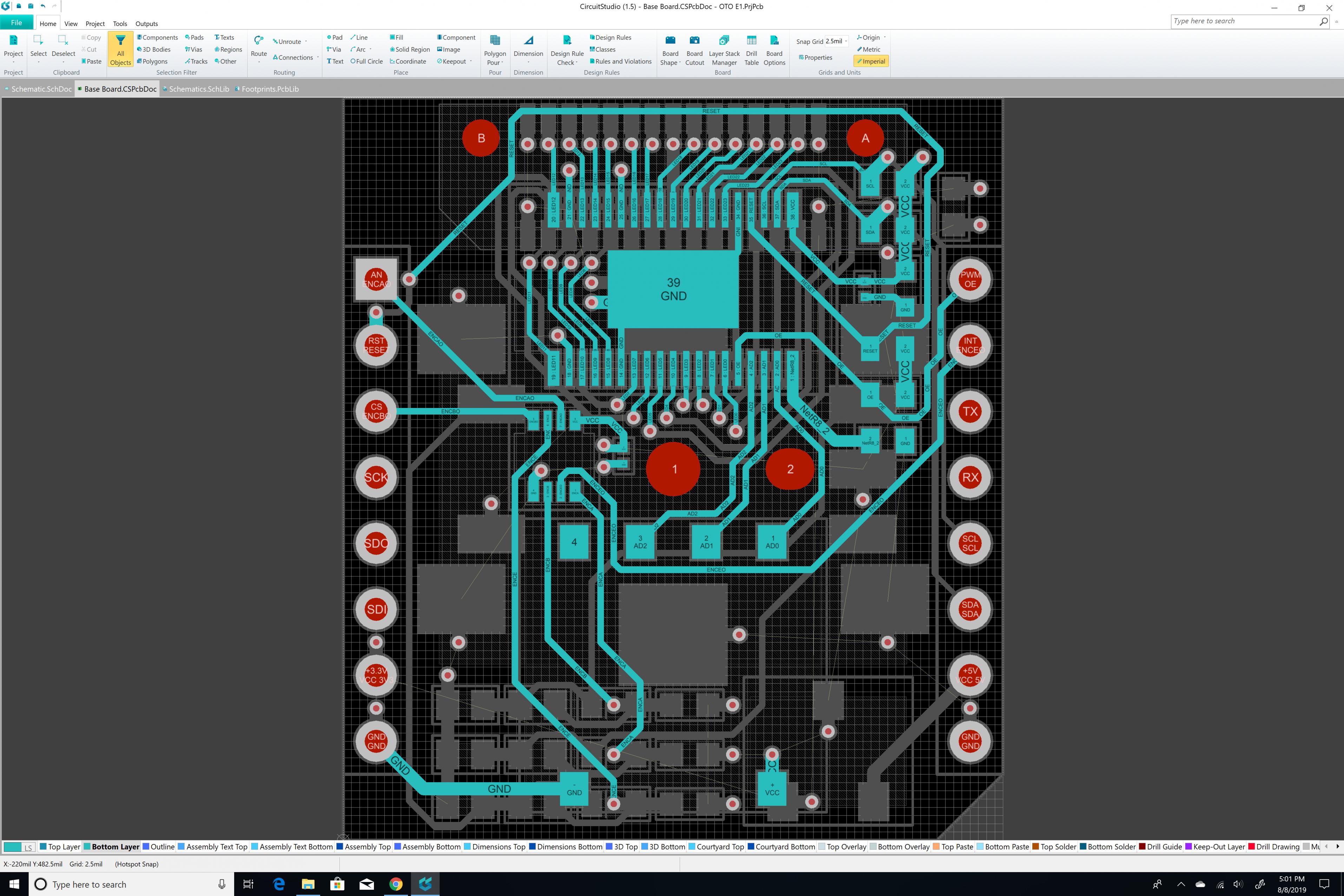Open Rules and Violations
This screenshot has height=896, width=1344.
621,61
